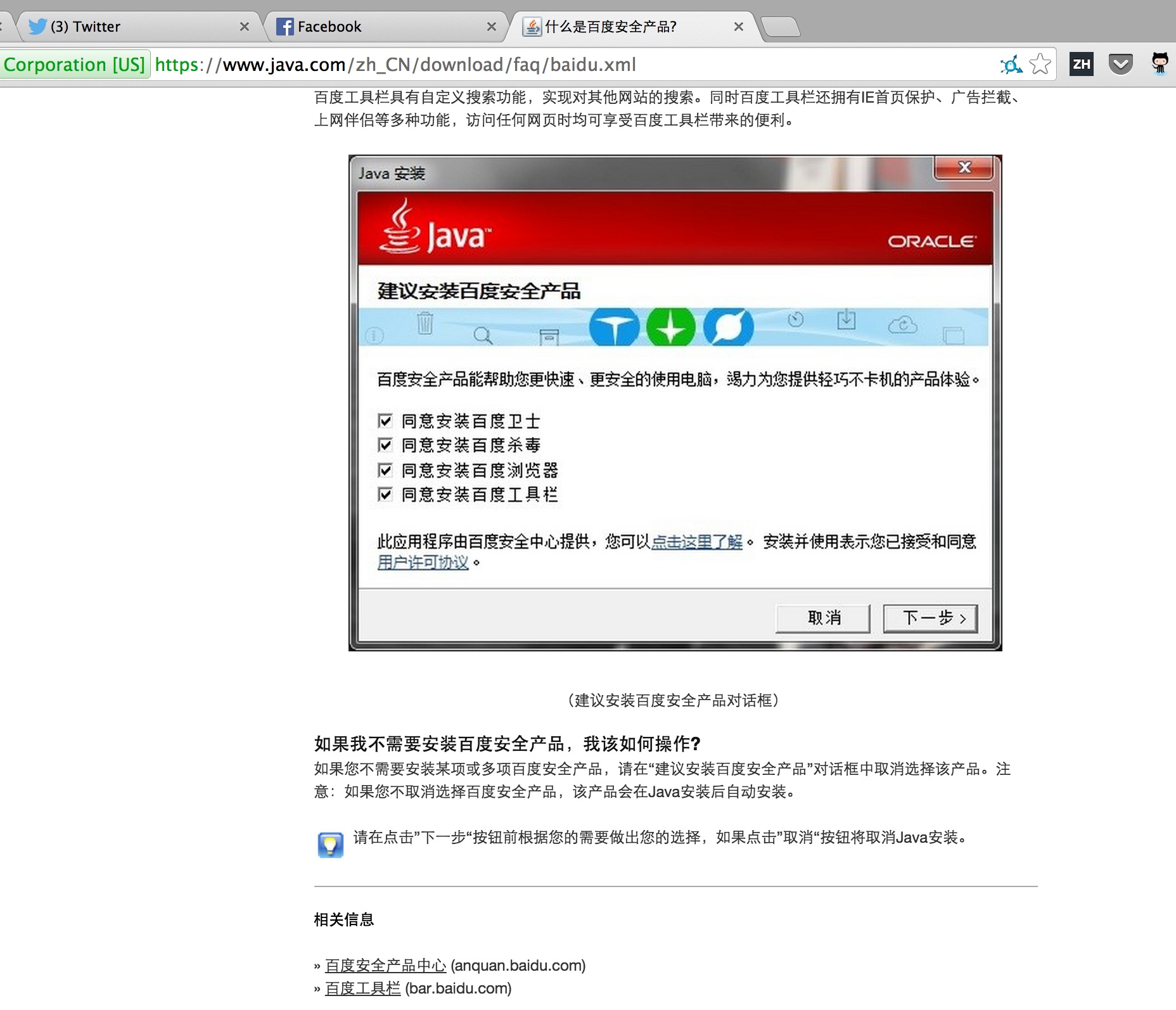Click the blue Baidu browser icon
Screen dimensions: 1176x1010
point(729,327)
